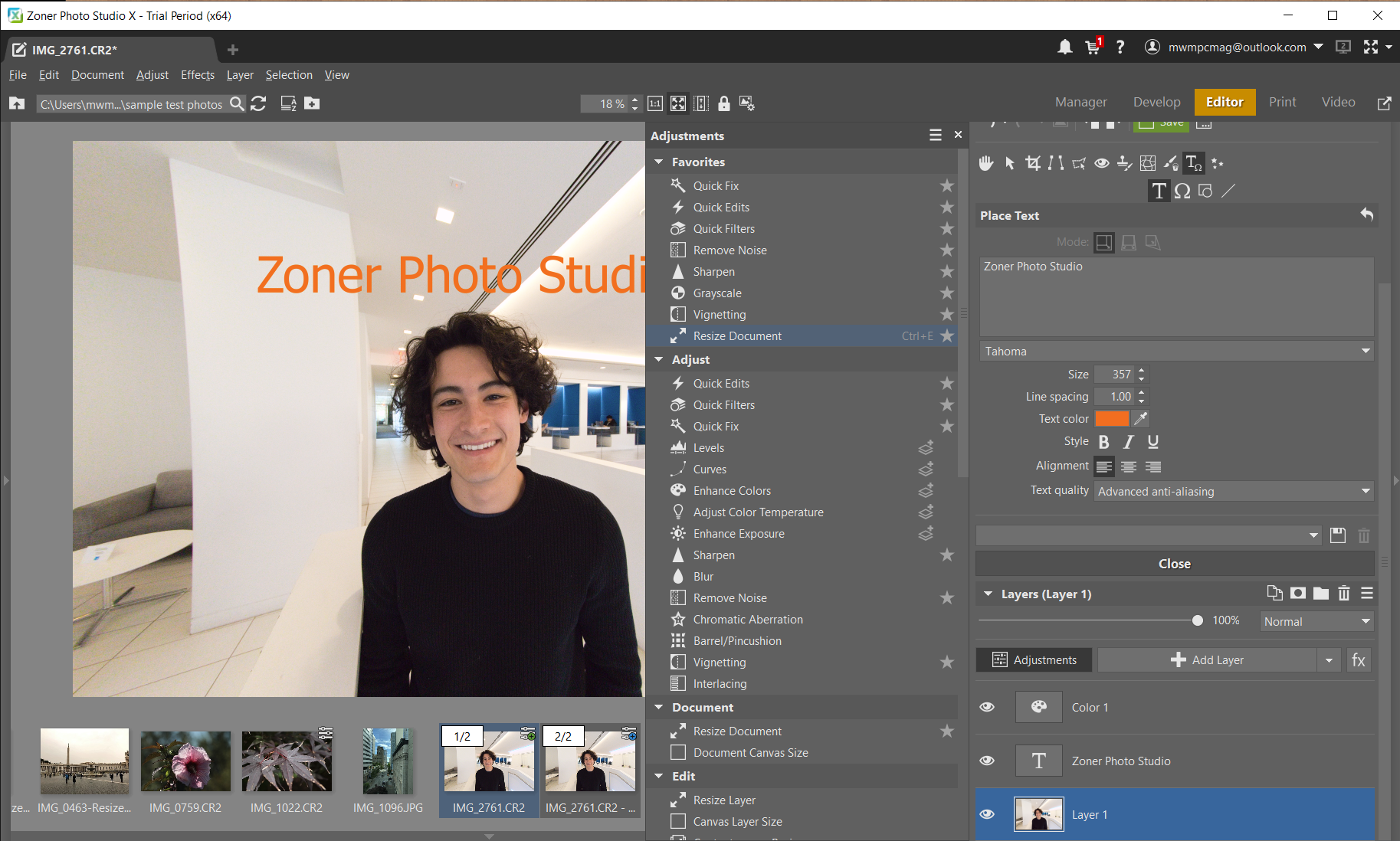Screen dimensions: 1400x841
Task: Open the text color eyedropper
Action: point(1140,418)
